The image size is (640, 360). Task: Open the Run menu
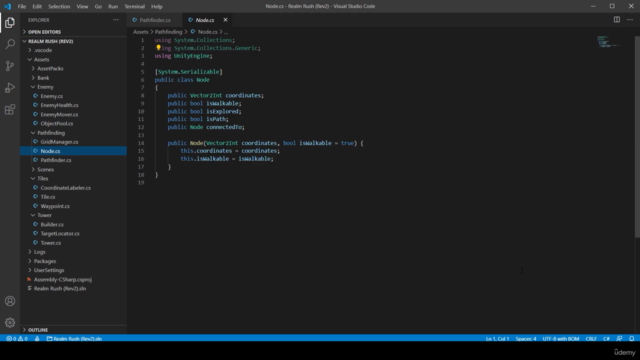coord(113,7)
